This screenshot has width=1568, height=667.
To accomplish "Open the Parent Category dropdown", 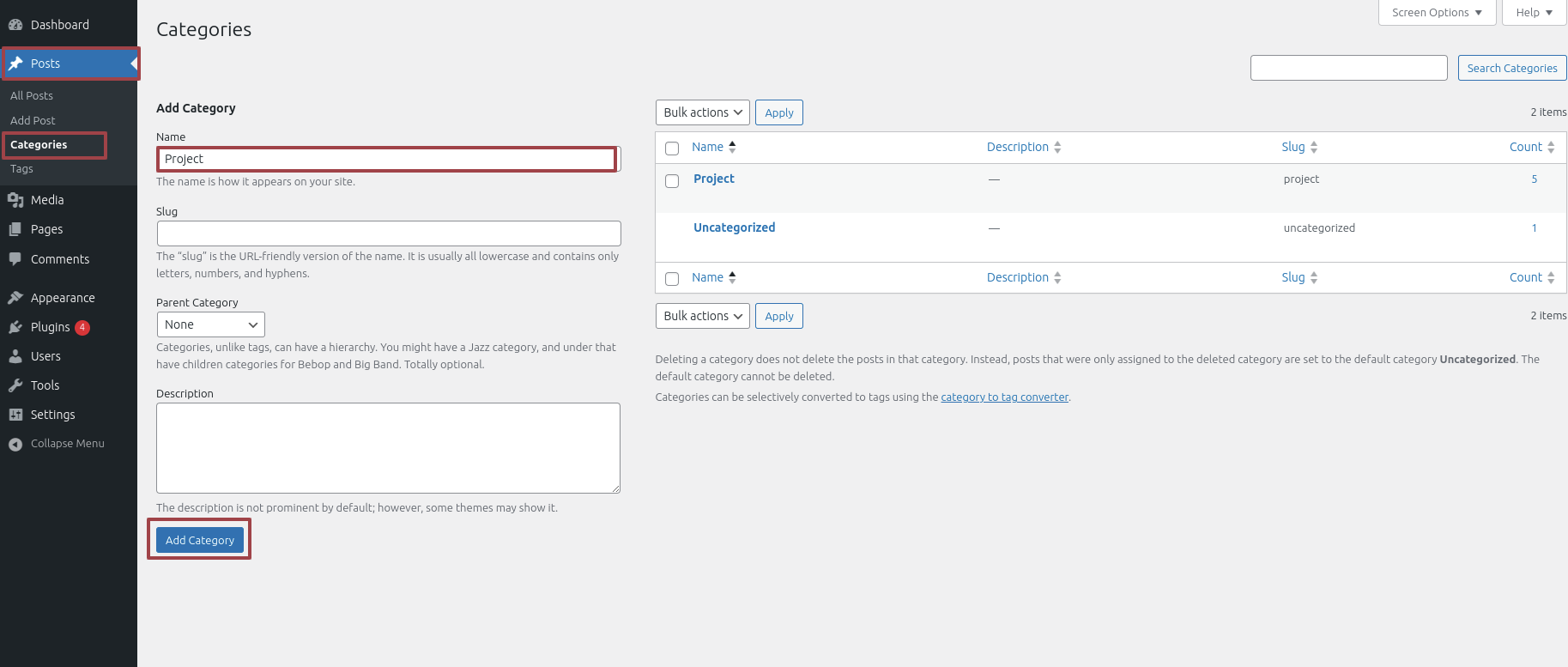I will (x=211, y=324).
